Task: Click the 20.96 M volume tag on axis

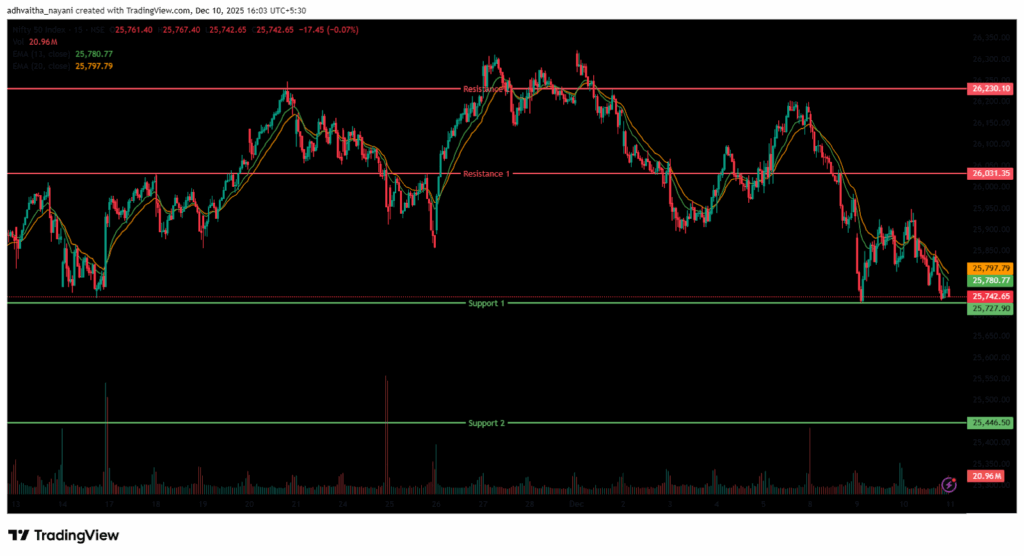Action: [991, 478]
